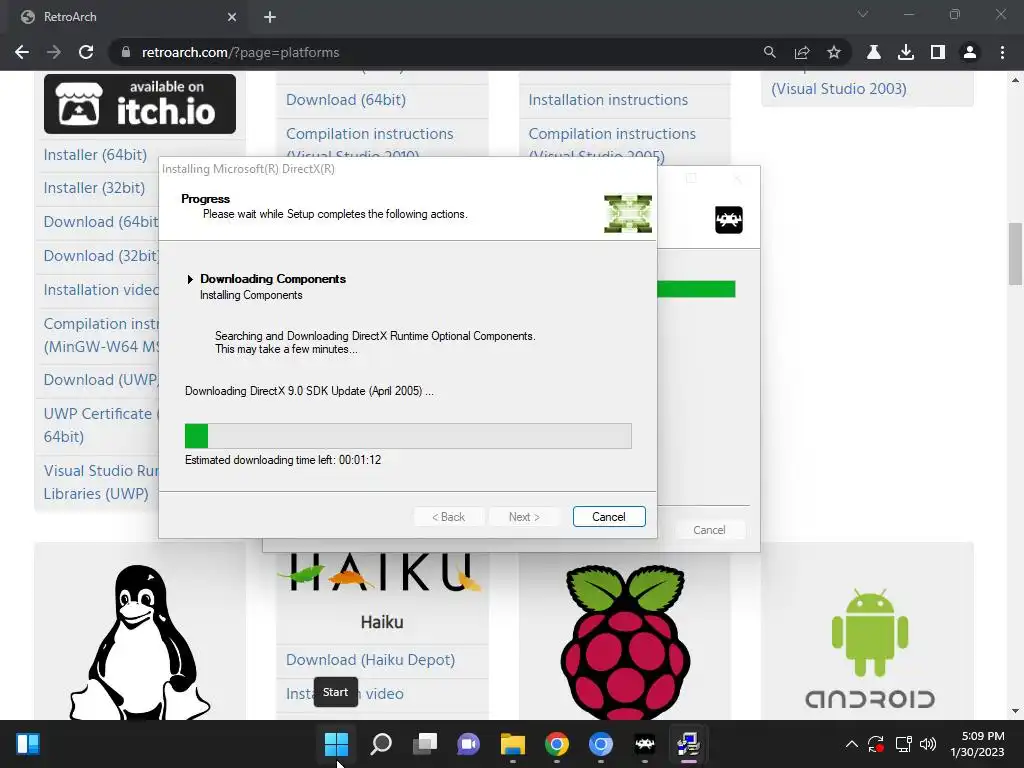Open File Explorer from the taskbar

tap(513, 744)
